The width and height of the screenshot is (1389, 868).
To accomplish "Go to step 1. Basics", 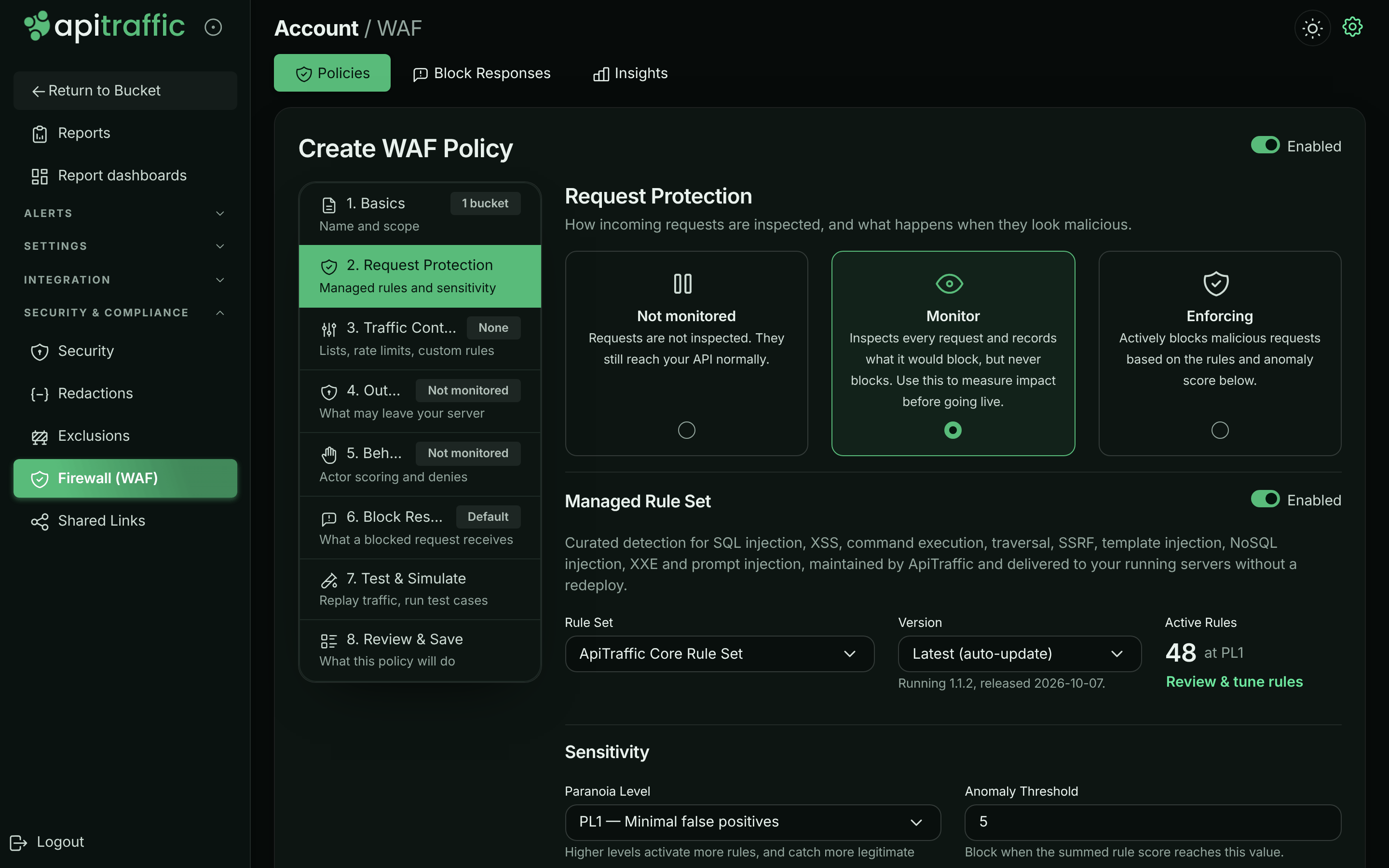I will 420,214.
